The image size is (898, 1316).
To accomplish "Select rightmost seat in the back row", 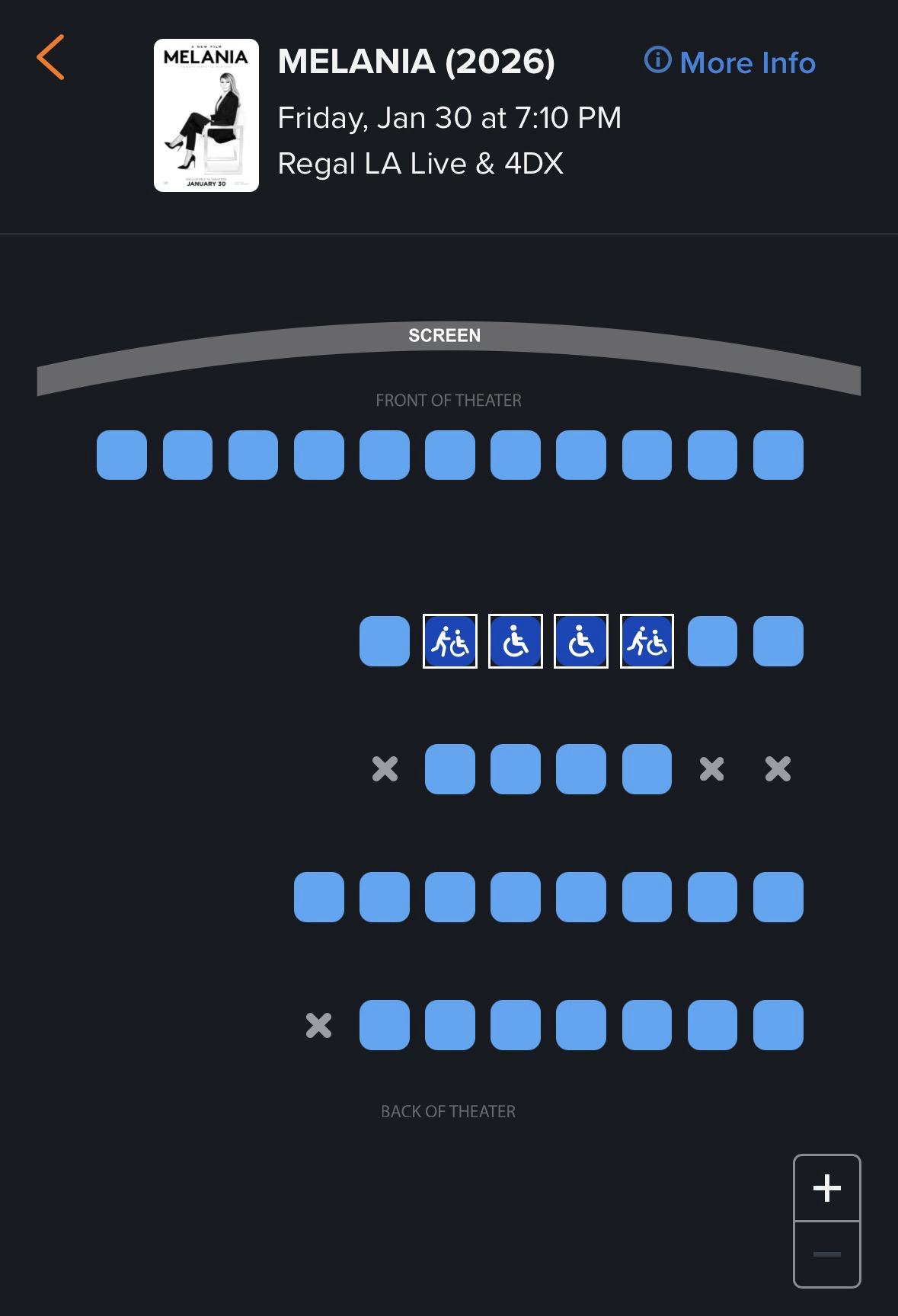I will point(778,1025).
